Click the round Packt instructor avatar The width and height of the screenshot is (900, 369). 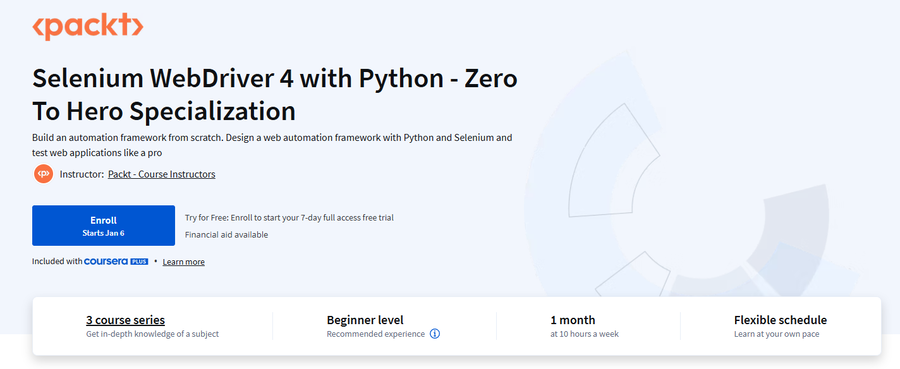click(x=43, y=174)
